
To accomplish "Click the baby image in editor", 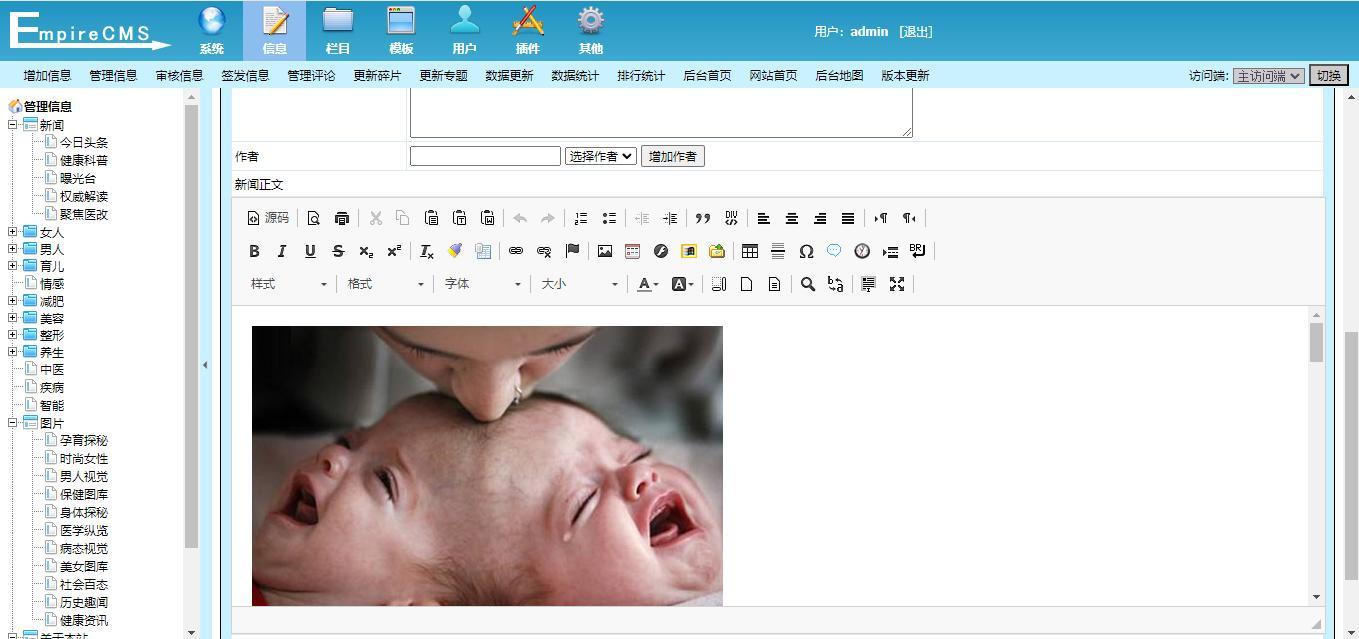I will pyautogui.click(x=487, y=465).
